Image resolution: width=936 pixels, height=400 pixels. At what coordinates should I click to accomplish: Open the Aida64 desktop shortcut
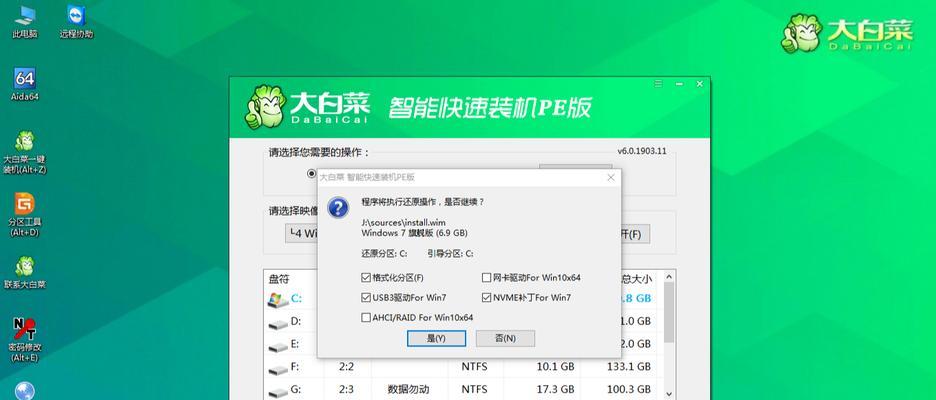24,84
